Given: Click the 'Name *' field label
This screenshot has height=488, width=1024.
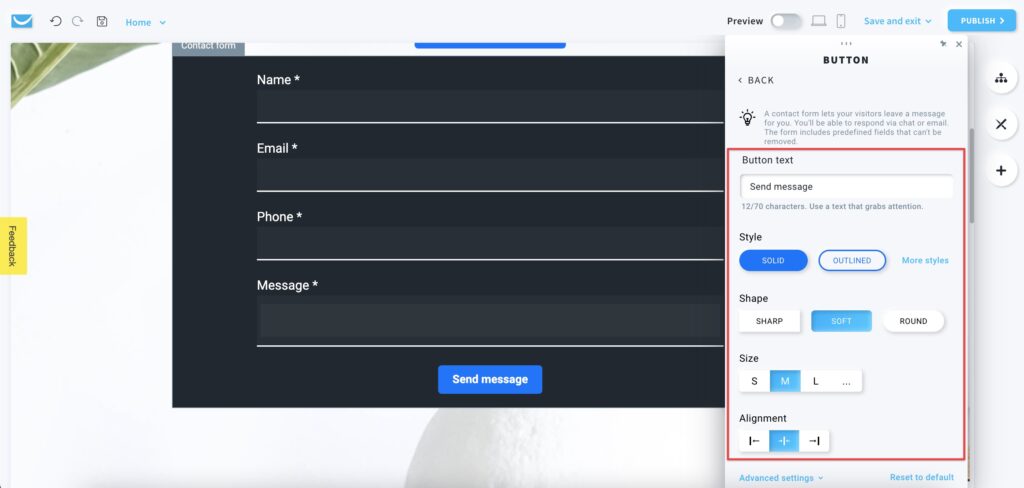Looking at the screenshot, I should tap(278, 80).
